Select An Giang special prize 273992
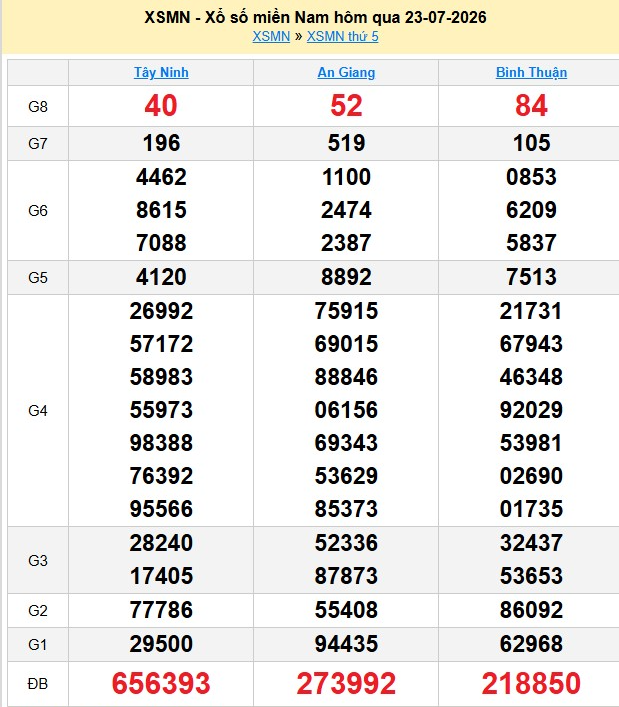Screen dimensions: 619x707 pyautogui.click(x=346, y=684)
